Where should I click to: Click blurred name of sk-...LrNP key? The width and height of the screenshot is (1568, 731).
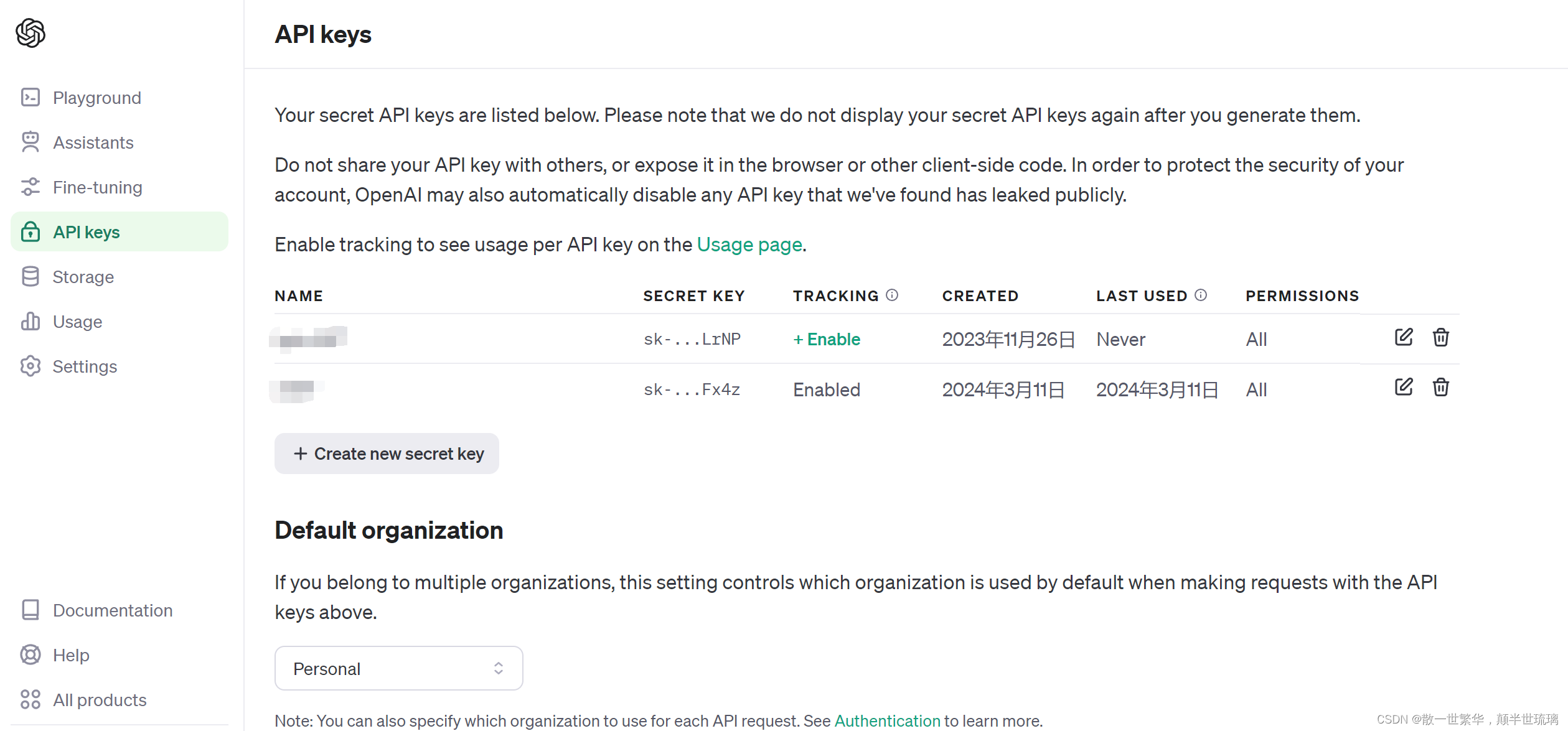308,339
